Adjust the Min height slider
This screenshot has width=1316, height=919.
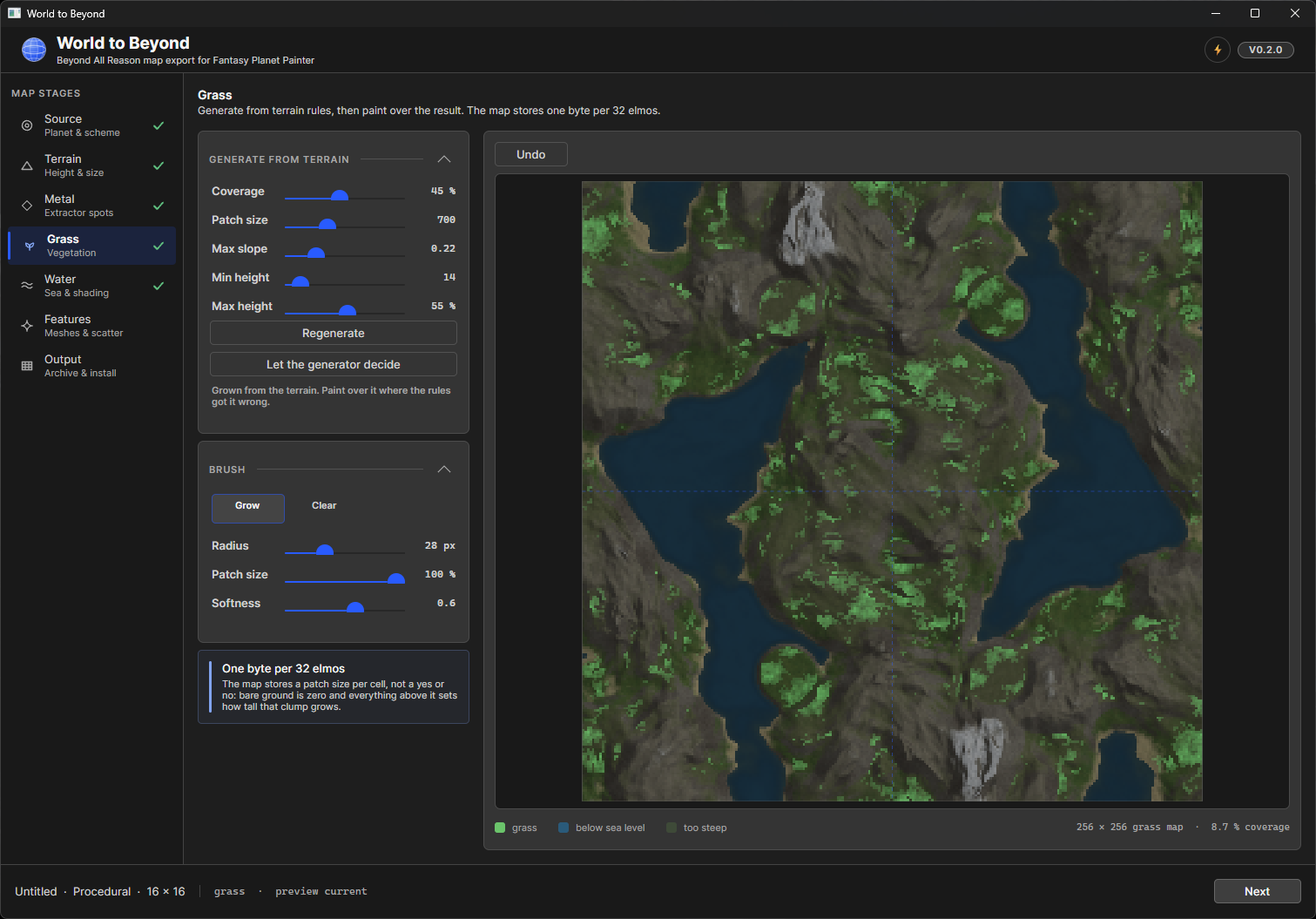(x=345, y=284)
